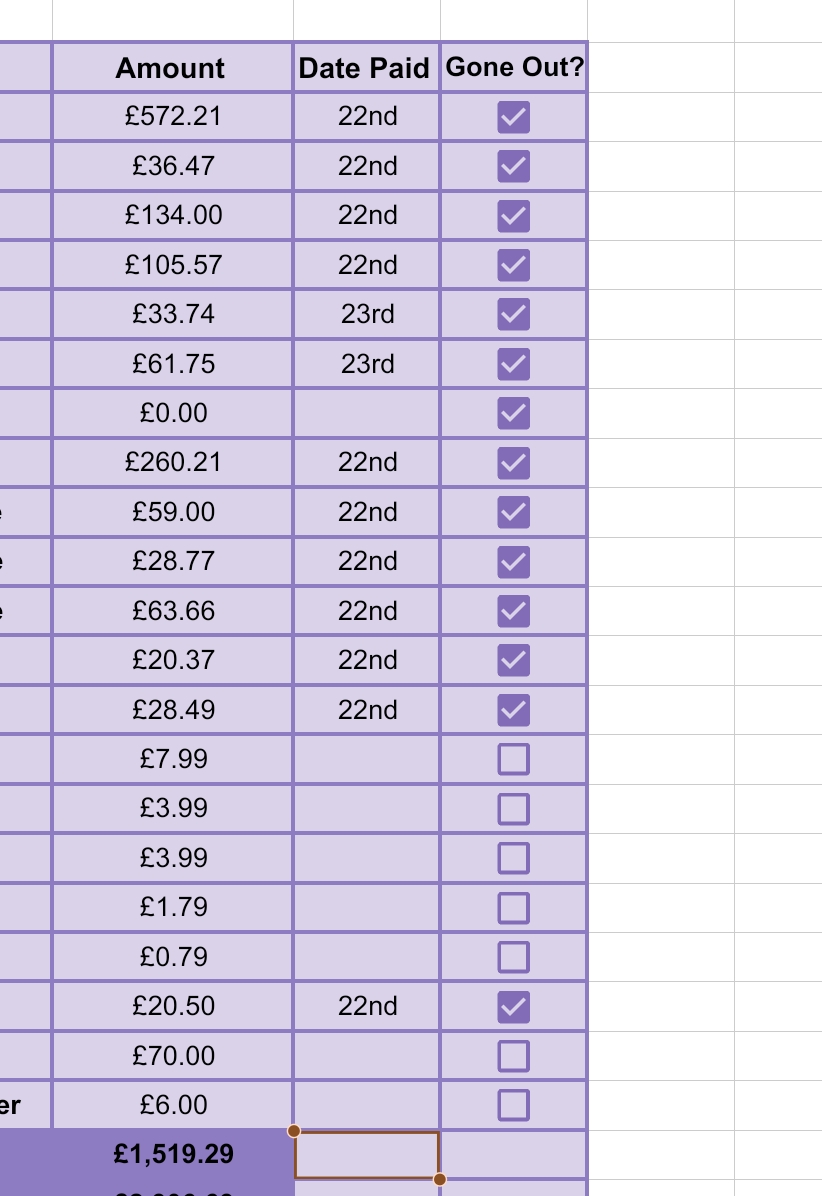Click the top-left selection handle of highlighted cell

point(294,1130)
